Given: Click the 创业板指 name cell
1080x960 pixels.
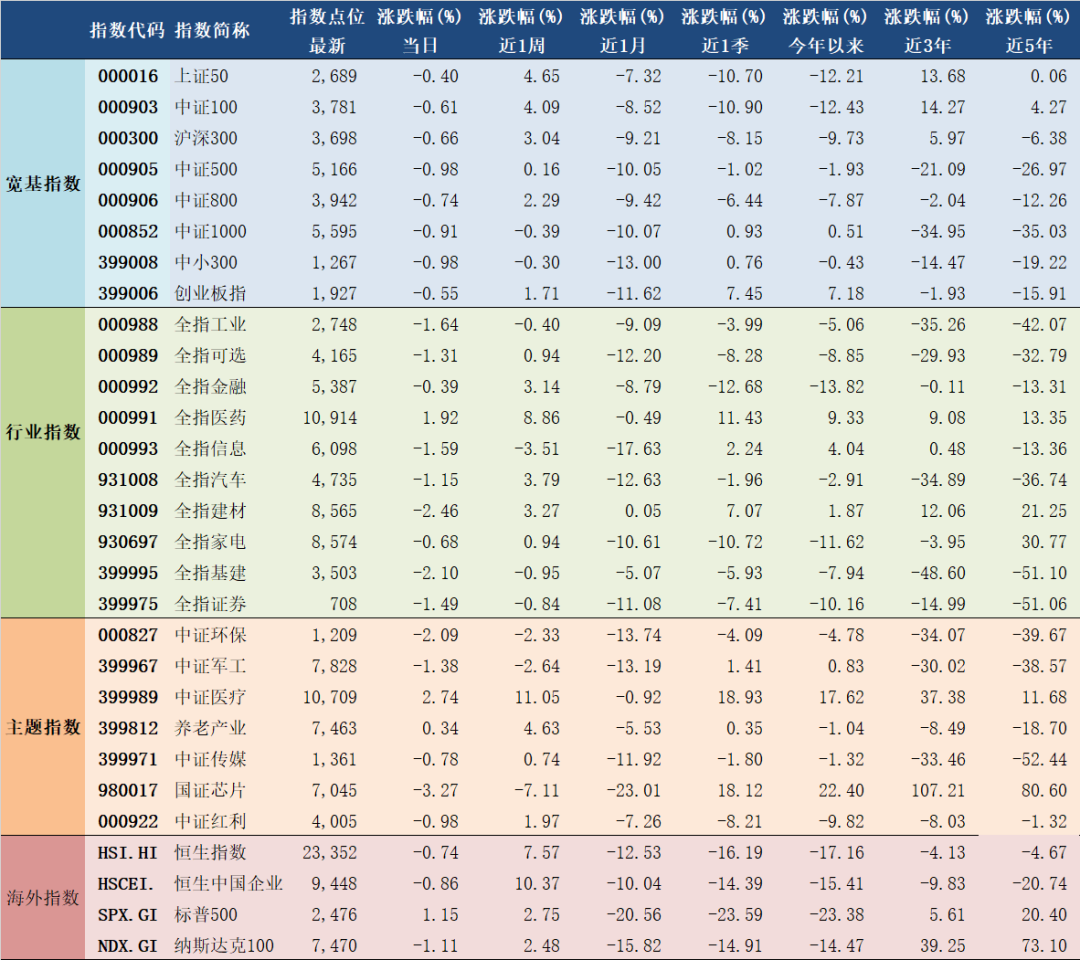Looking at the screenshot, I should tap(210, 293).
